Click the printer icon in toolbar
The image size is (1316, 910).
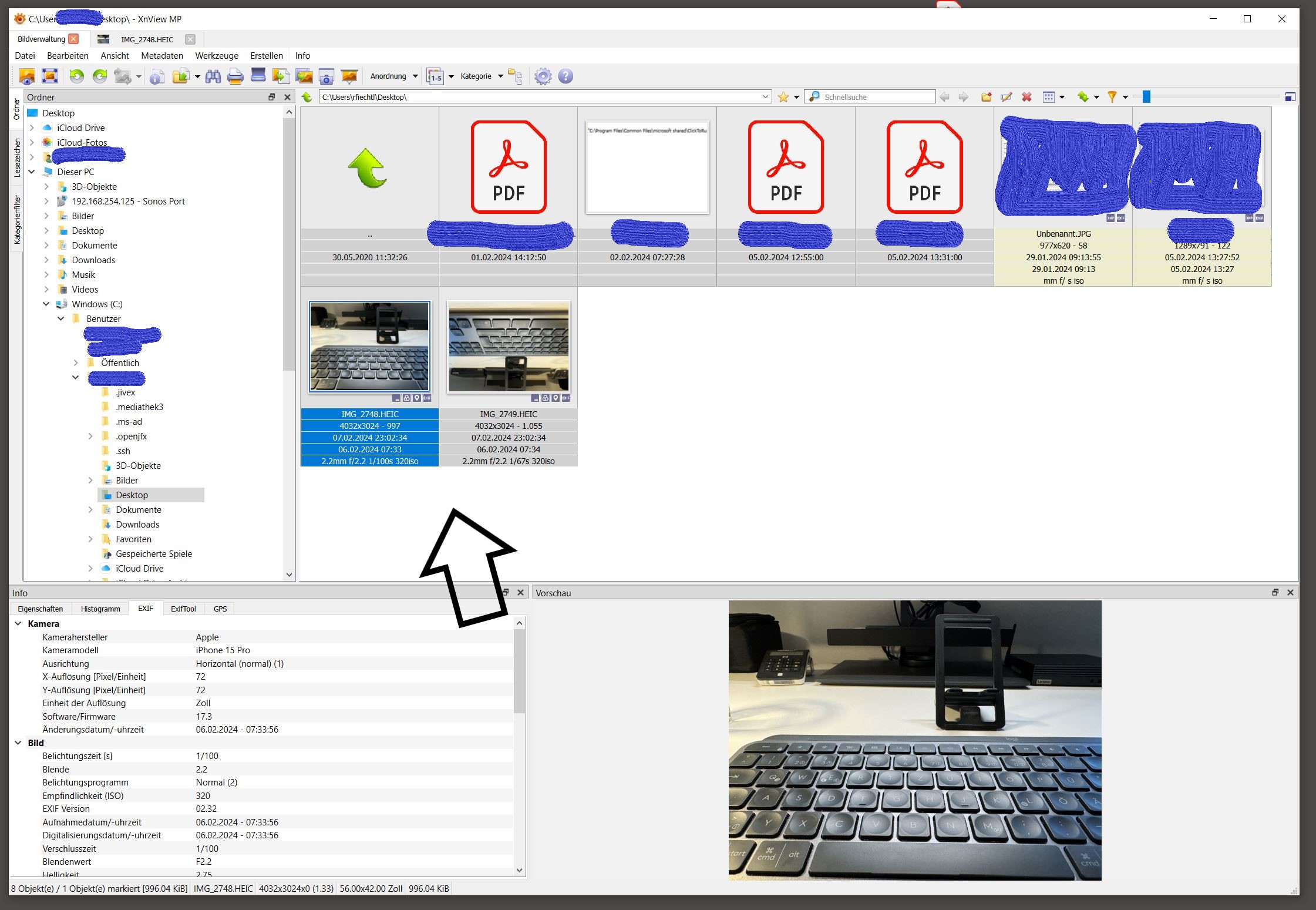click(235, 76)
